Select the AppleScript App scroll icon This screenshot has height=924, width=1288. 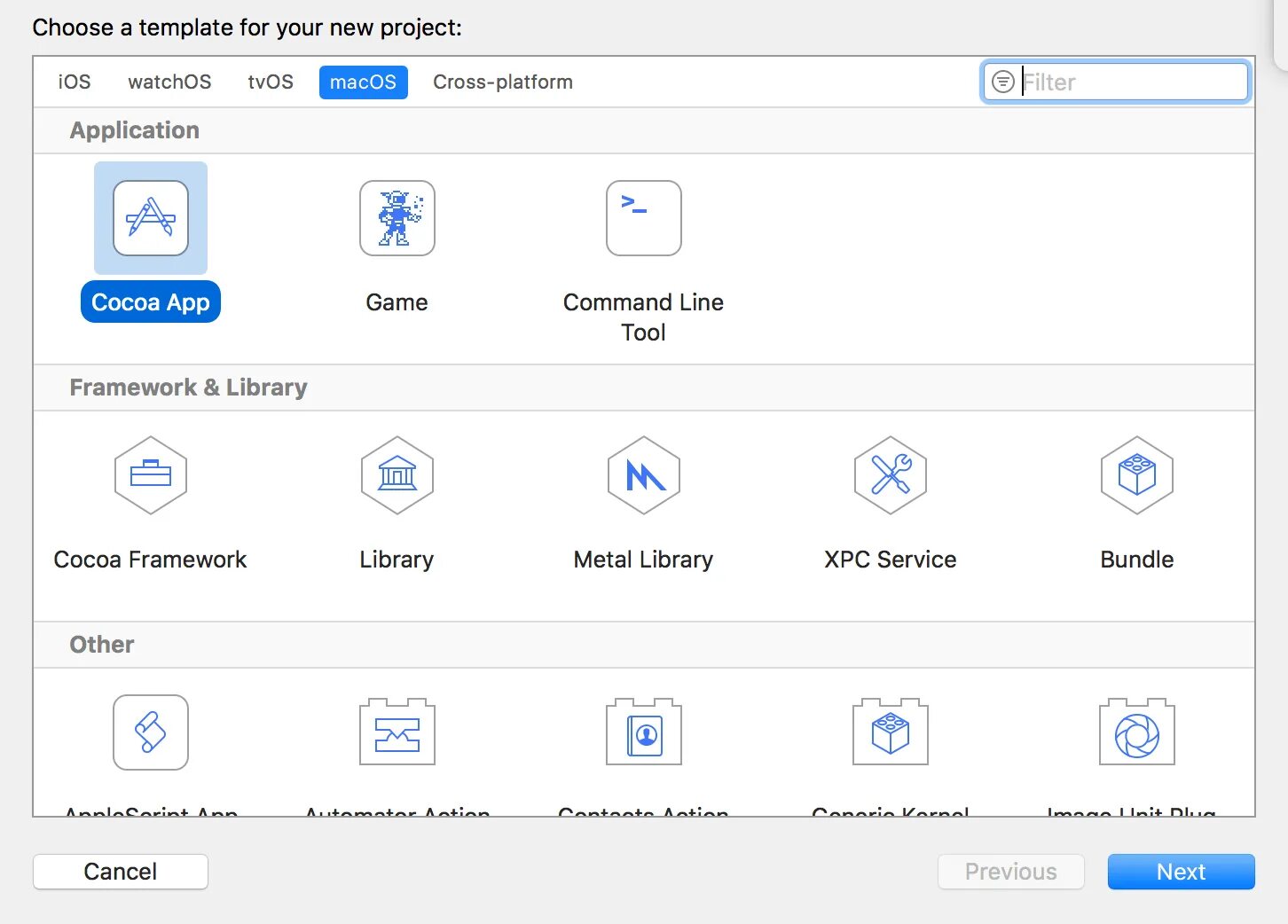coord(151,732)
